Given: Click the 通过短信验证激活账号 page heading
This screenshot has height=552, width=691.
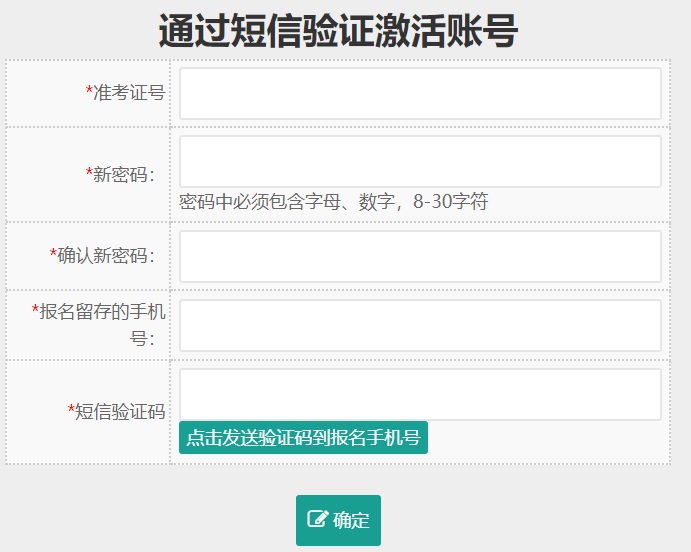Looking at the screenshot, I should coord(338,32).
